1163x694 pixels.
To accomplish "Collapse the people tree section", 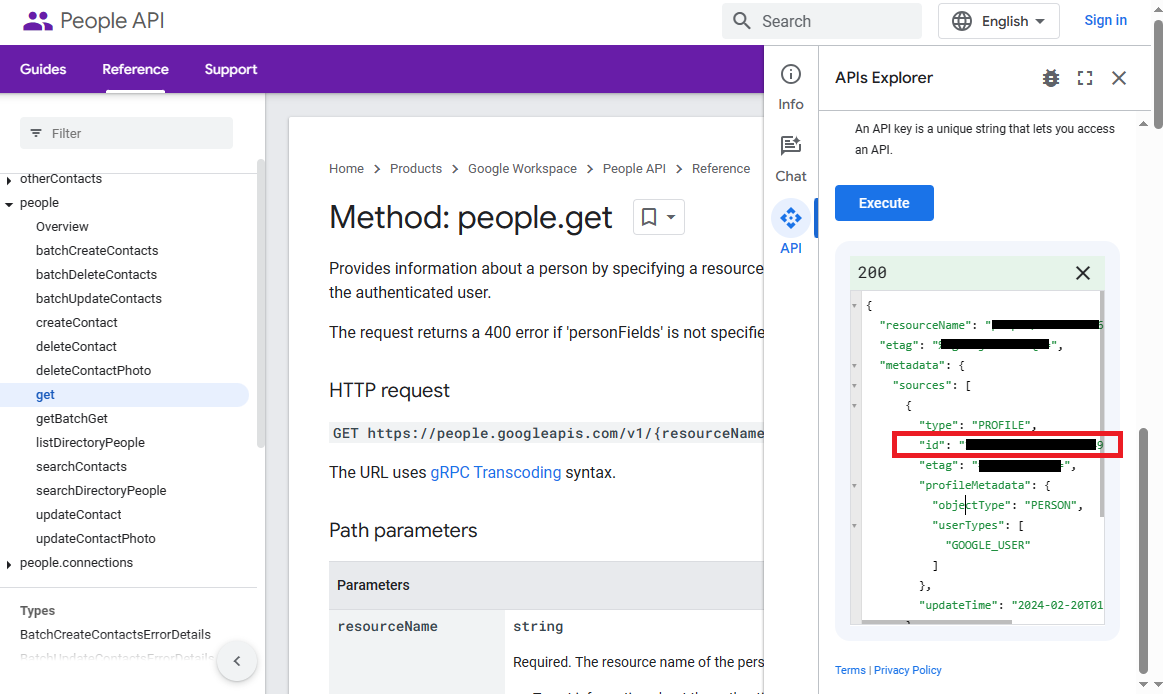I will pos(8,204).
